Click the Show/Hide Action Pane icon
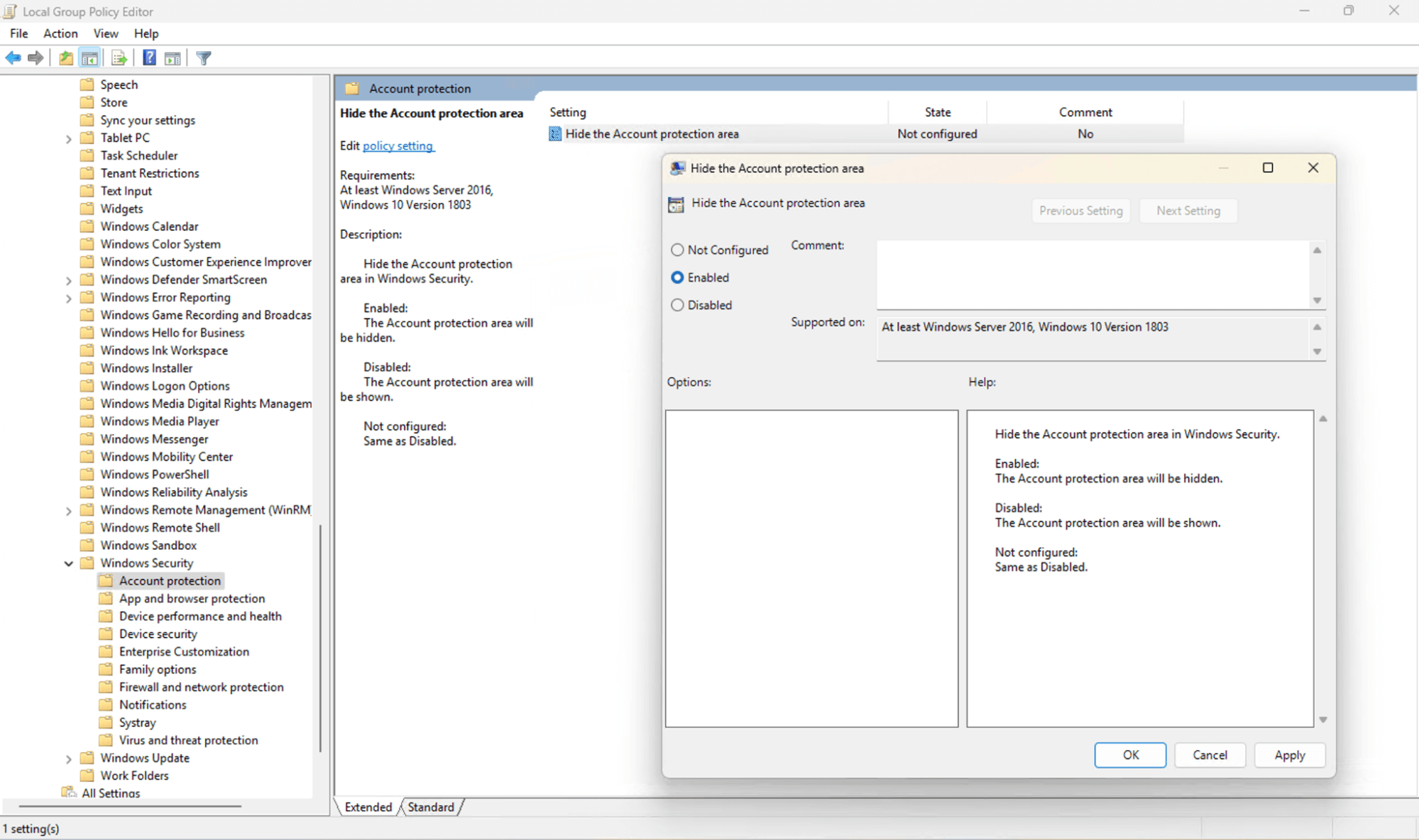The height and width of the screenshot is (840, 1419). coord(172,57)
